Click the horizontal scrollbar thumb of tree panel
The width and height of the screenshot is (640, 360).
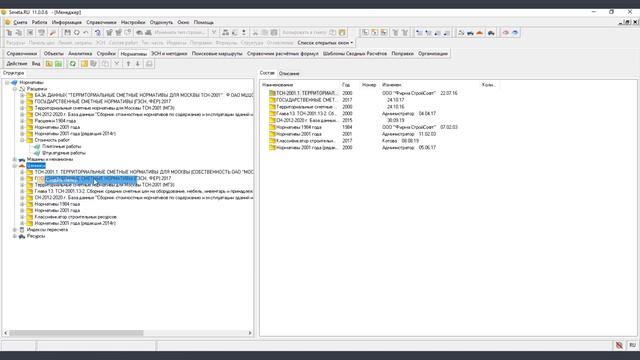coord(76,333)
